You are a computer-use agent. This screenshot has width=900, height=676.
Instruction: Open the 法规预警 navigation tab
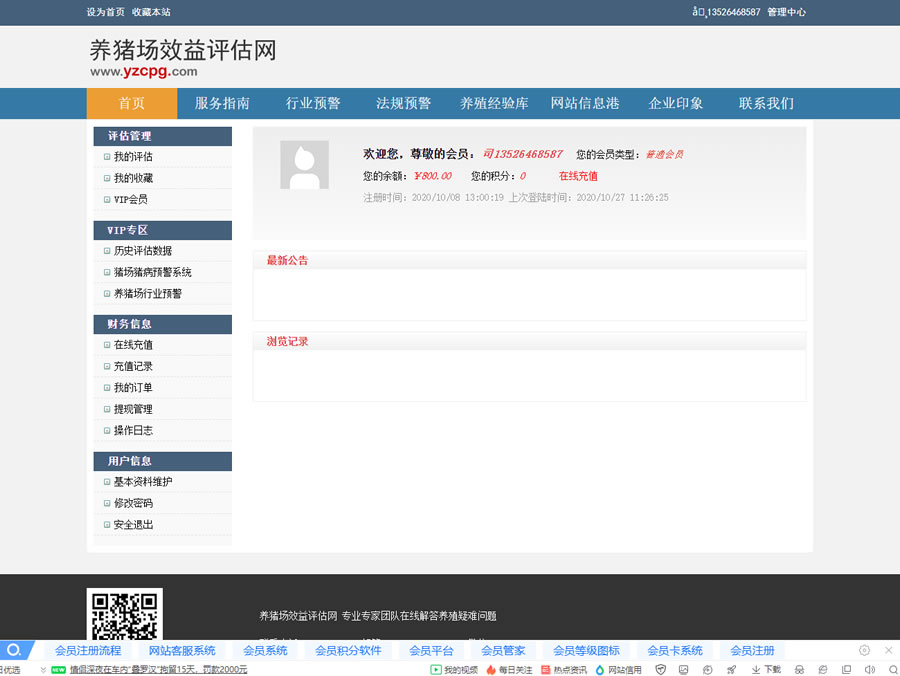(x=404, y=103)
